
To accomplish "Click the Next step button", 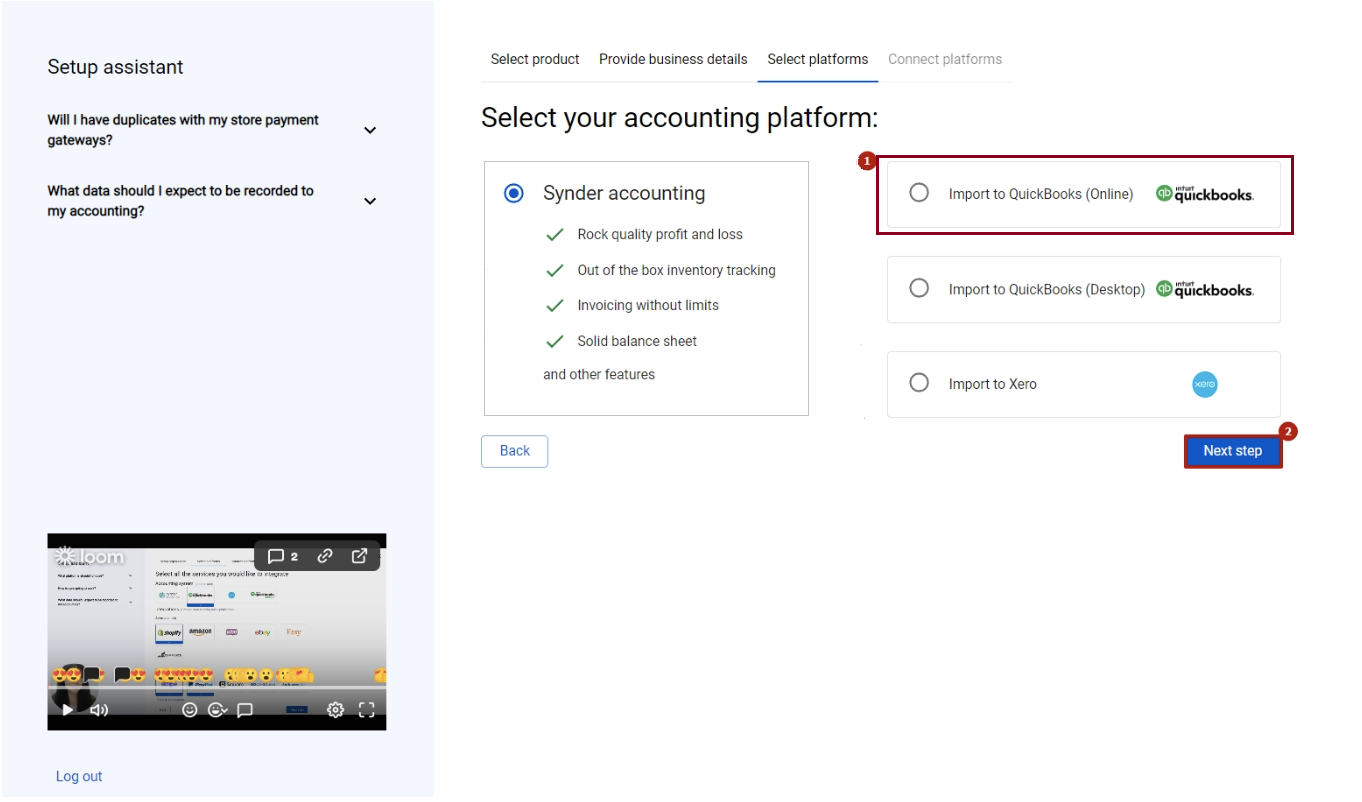I will click(1232, 450).
